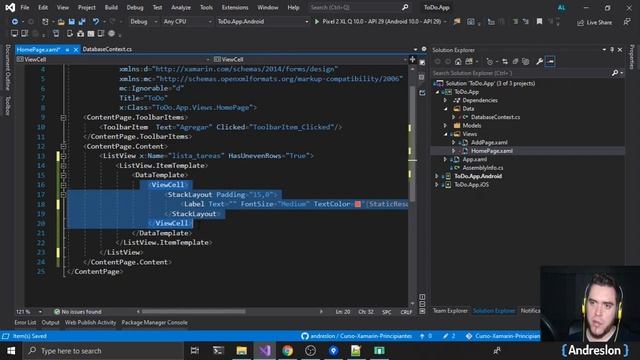Toggle Show All Files in Solution Explorer
The image size is (640, 360).
(526, 62)
